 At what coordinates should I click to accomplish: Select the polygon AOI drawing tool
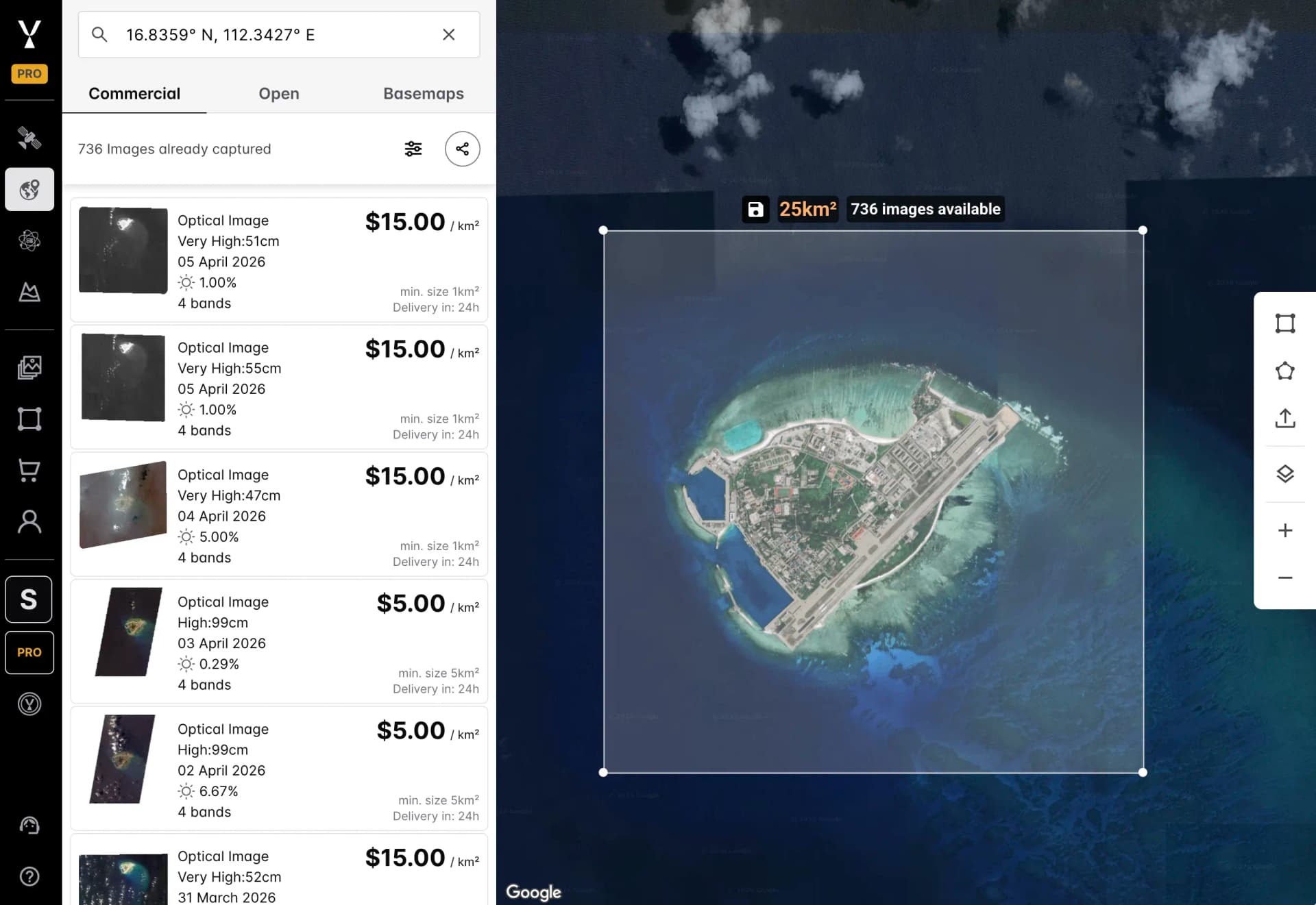click(1285, 370)
